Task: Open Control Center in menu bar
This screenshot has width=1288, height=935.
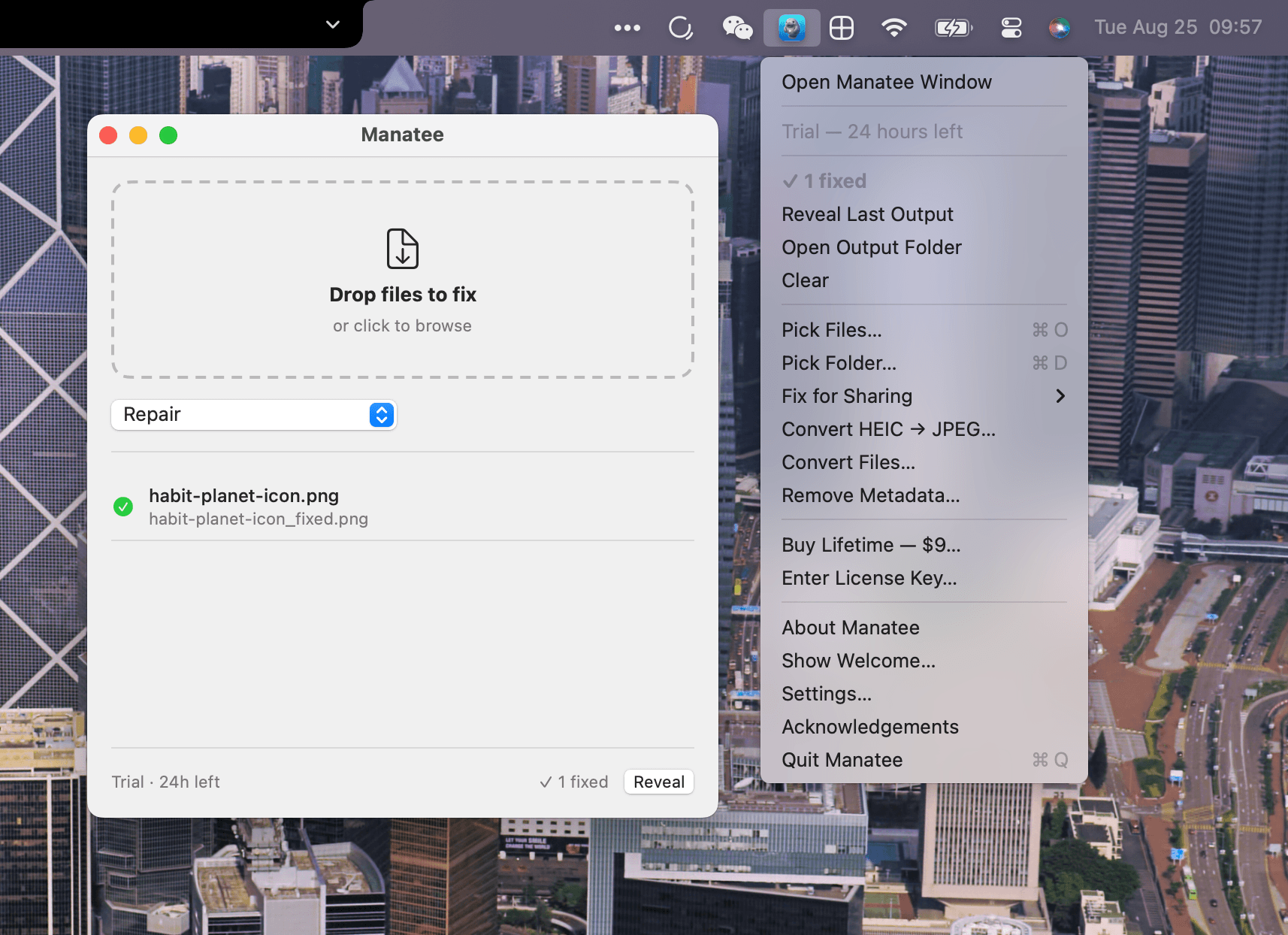Action: click(x=1011, y=28)
